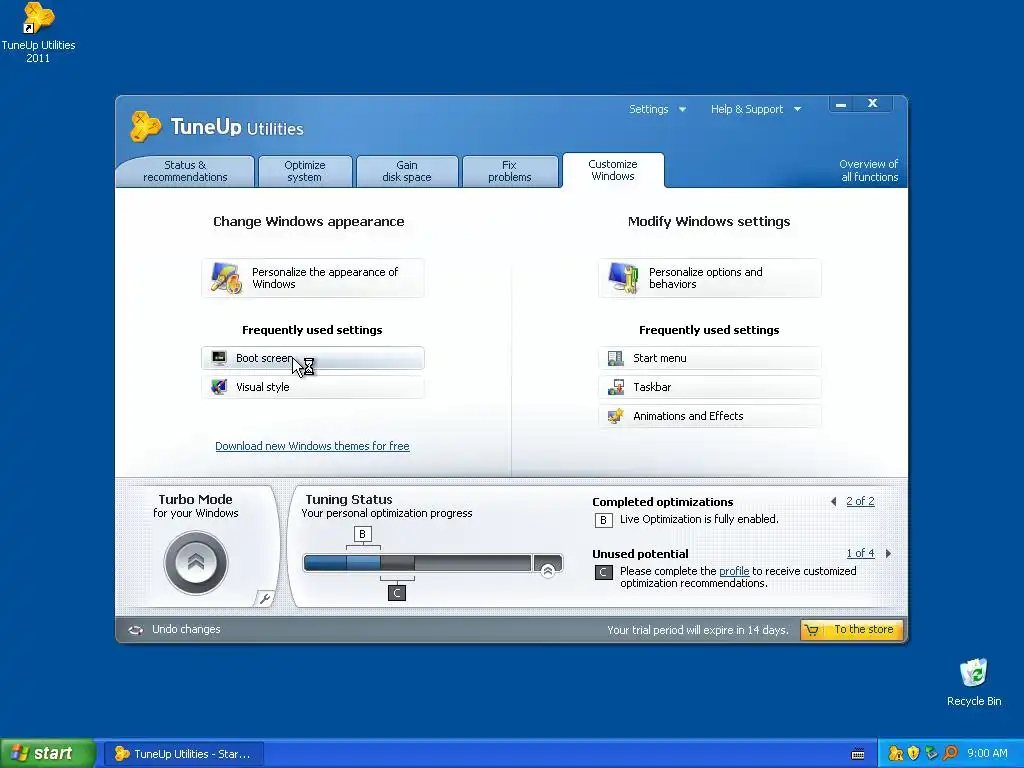Click the security shield tray icon

(914, 754)
